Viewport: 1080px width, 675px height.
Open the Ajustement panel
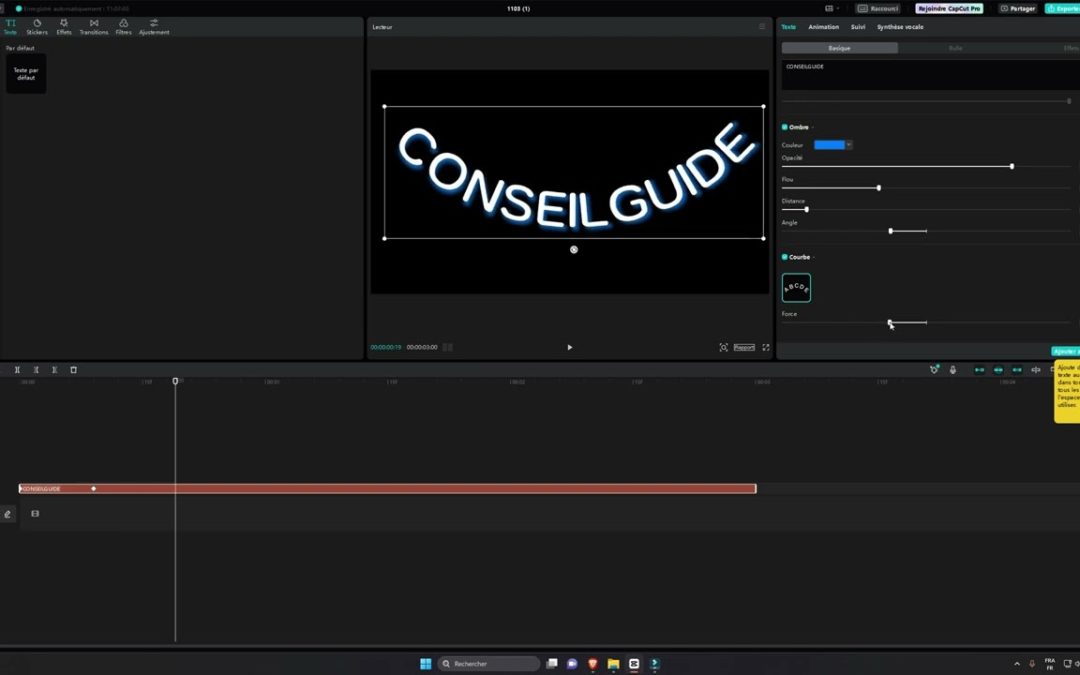pyautogui.click(x=154, y=27)
